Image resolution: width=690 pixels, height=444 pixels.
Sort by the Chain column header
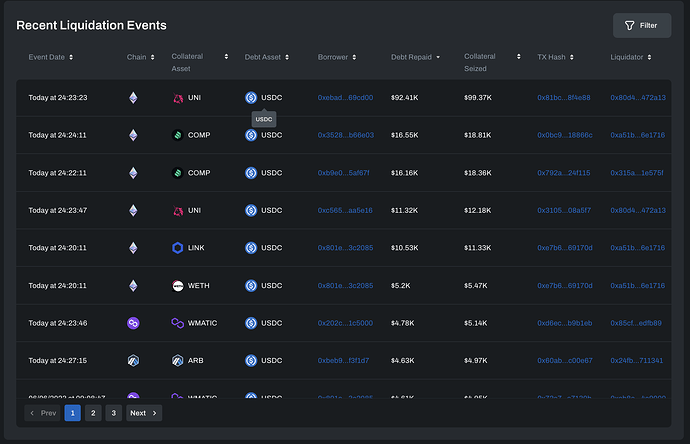pos(140,57)
